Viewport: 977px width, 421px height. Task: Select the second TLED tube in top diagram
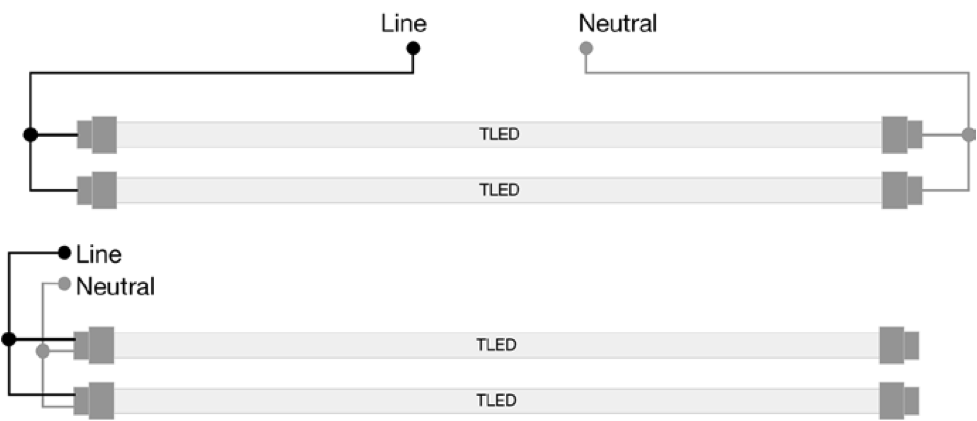pos(499,190)
